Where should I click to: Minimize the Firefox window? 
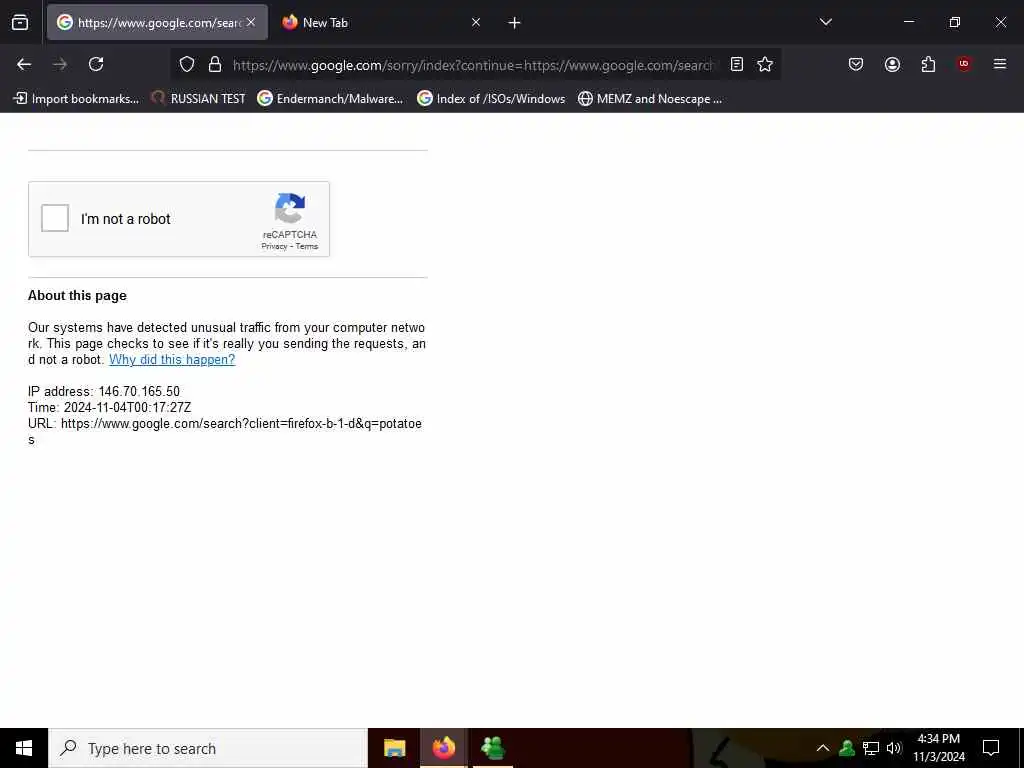click(x=908, y=22)
